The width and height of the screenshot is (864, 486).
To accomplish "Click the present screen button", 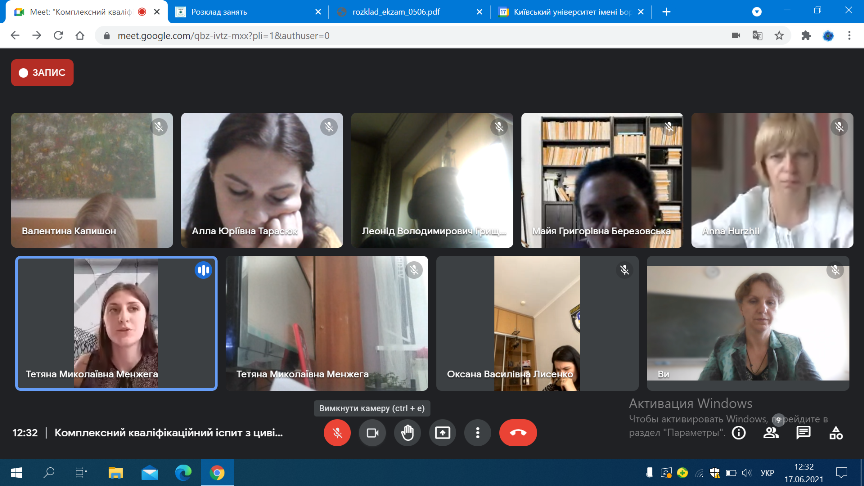I will 442,433.
